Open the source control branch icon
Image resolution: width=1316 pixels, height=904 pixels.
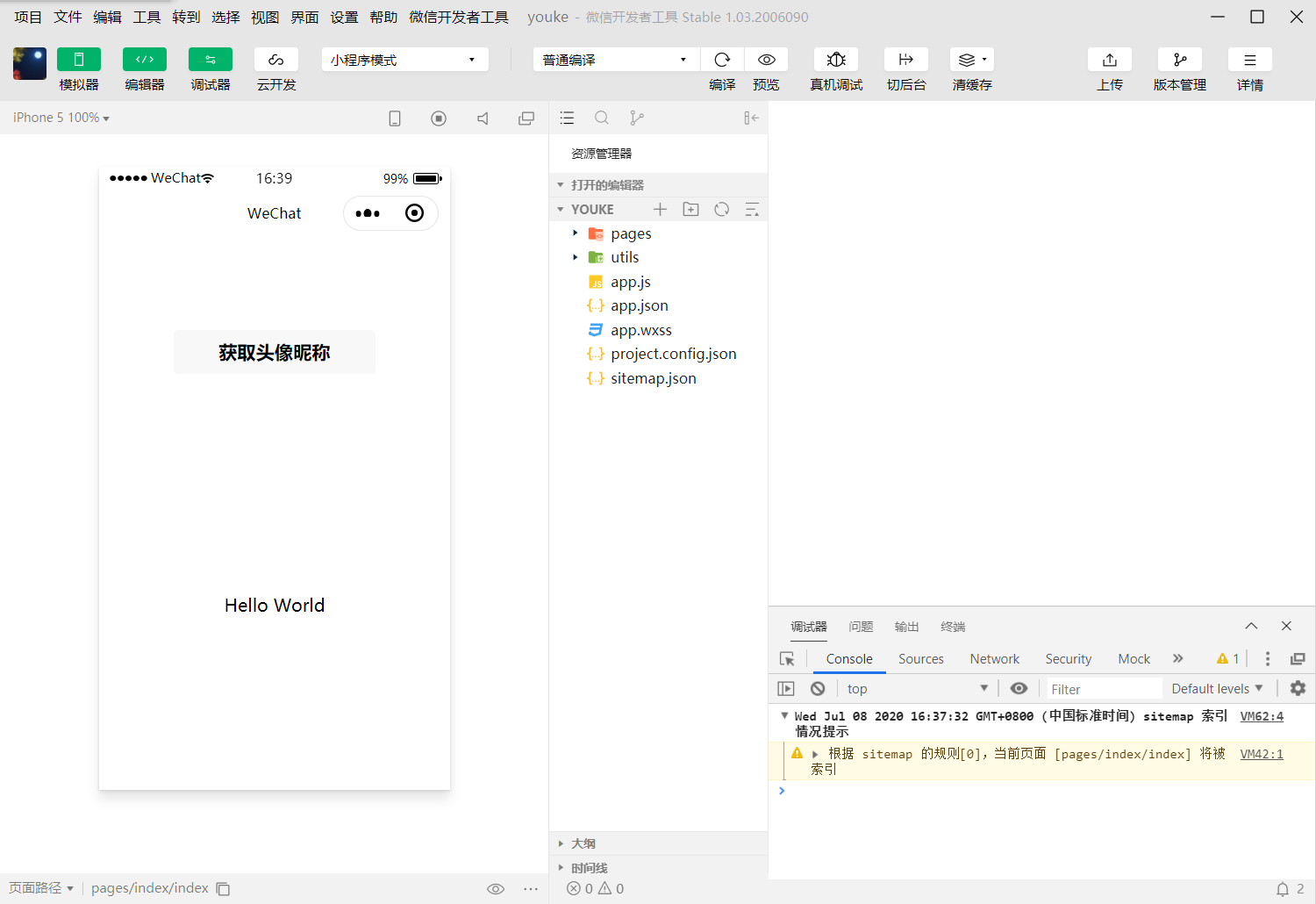pyautogui.click(x=637, y=118)
